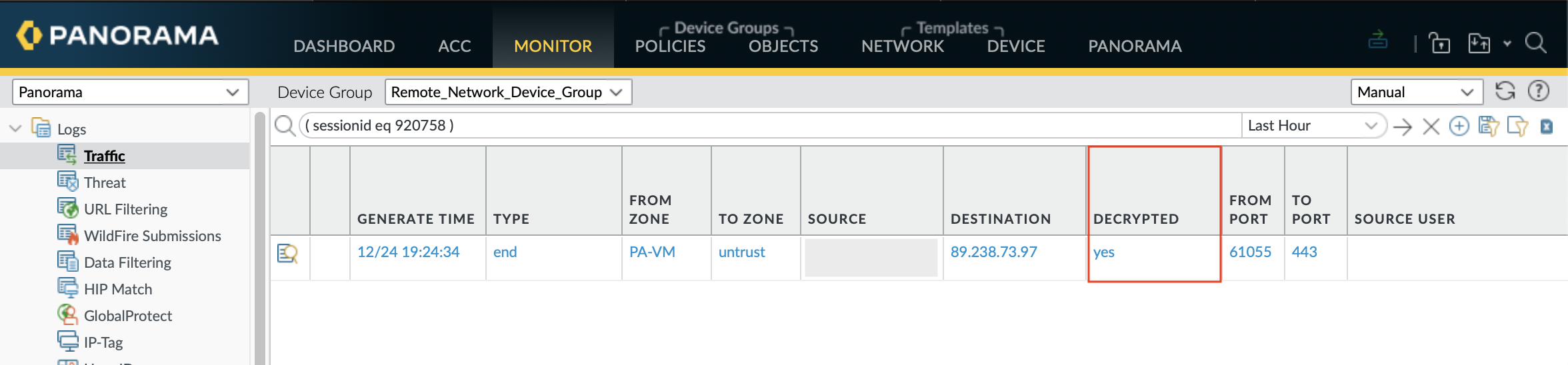Open the help question mark icon

pos(1539,91)
